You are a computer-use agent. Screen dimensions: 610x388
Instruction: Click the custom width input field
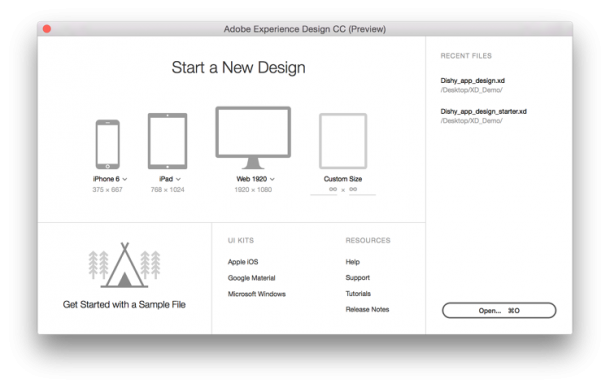[x=324, y=190]
